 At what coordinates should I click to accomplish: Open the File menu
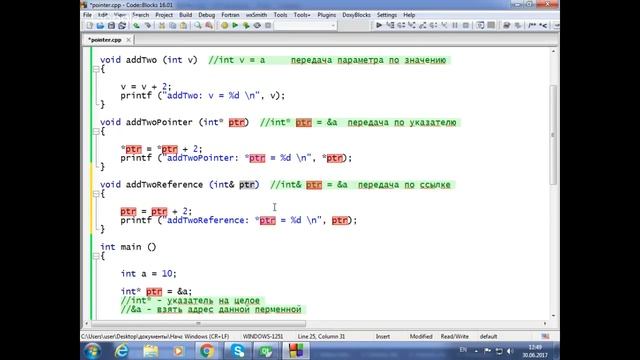click(87, 15)
